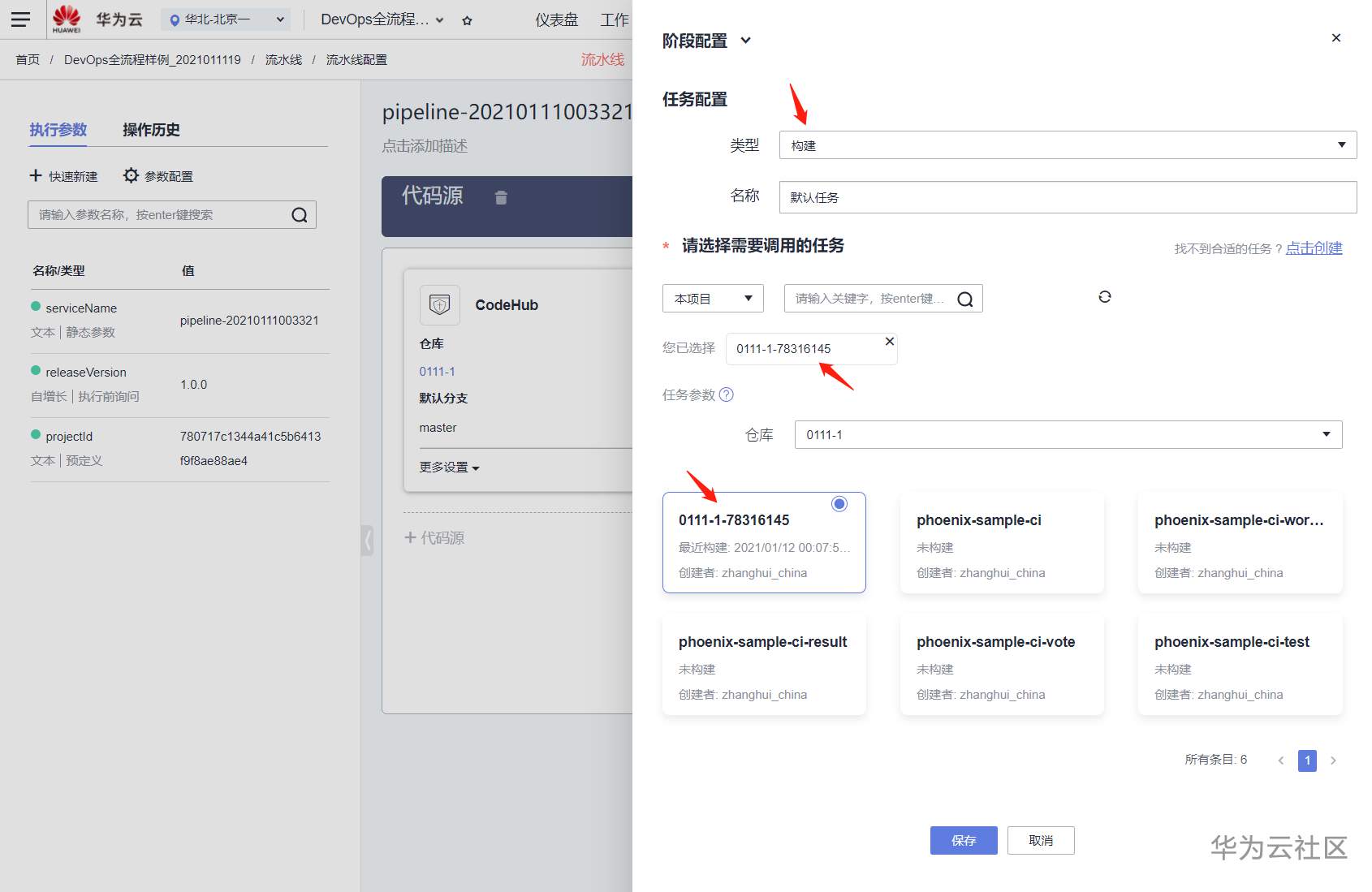This screenshot has height=892, width=1372.
Task: Click the 1.0.0 version value
Action: pyautogui.click(x=193, y=385)
